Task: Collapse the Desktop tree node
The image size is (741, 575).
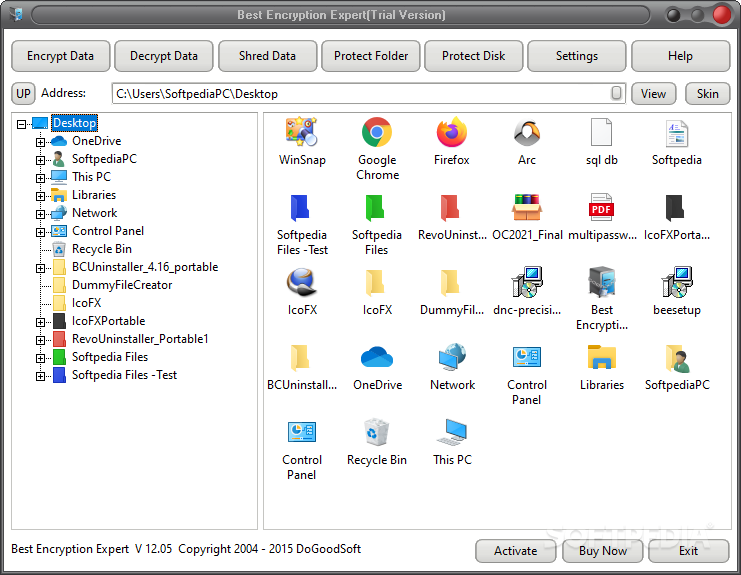Action: pyautogui.click(x=21, y=124)
